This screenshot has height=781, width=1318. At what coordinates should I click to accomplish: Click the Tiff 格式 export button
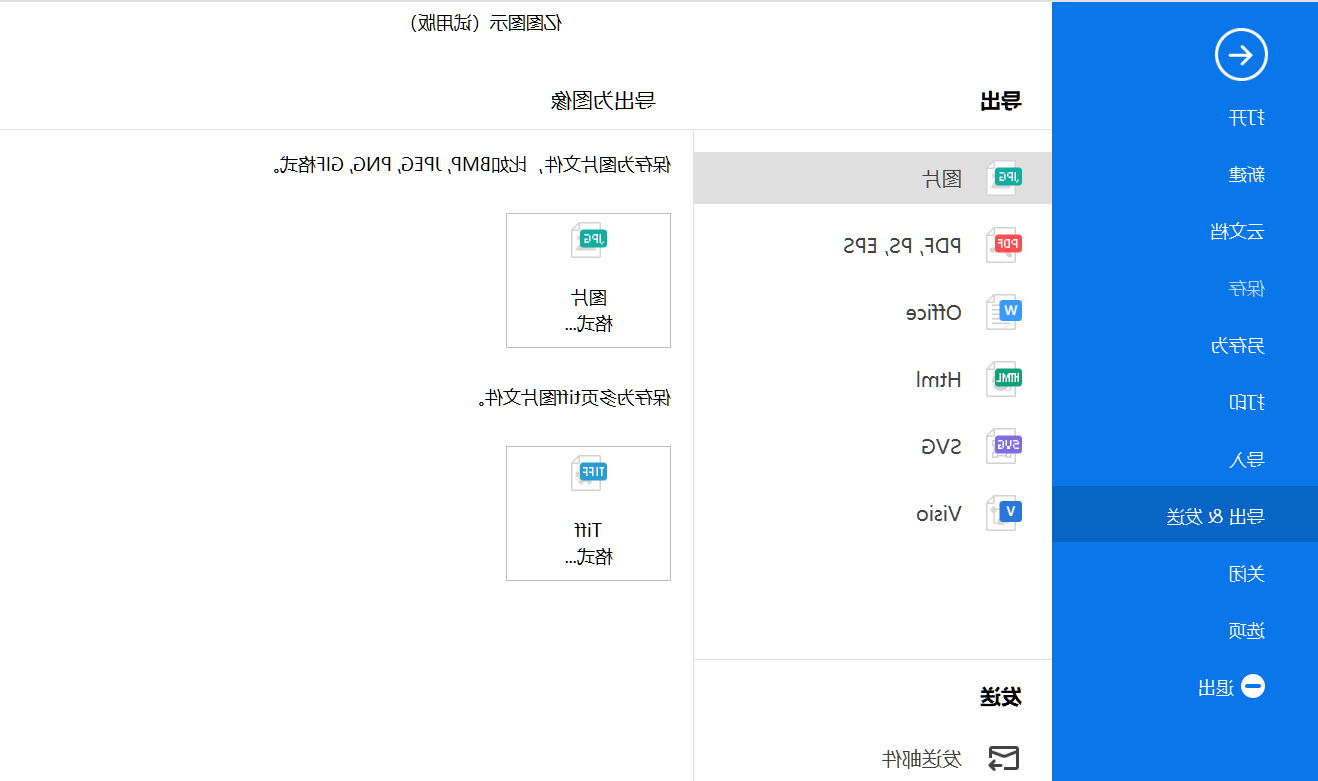pyautogui.click(x=588, y=513)
